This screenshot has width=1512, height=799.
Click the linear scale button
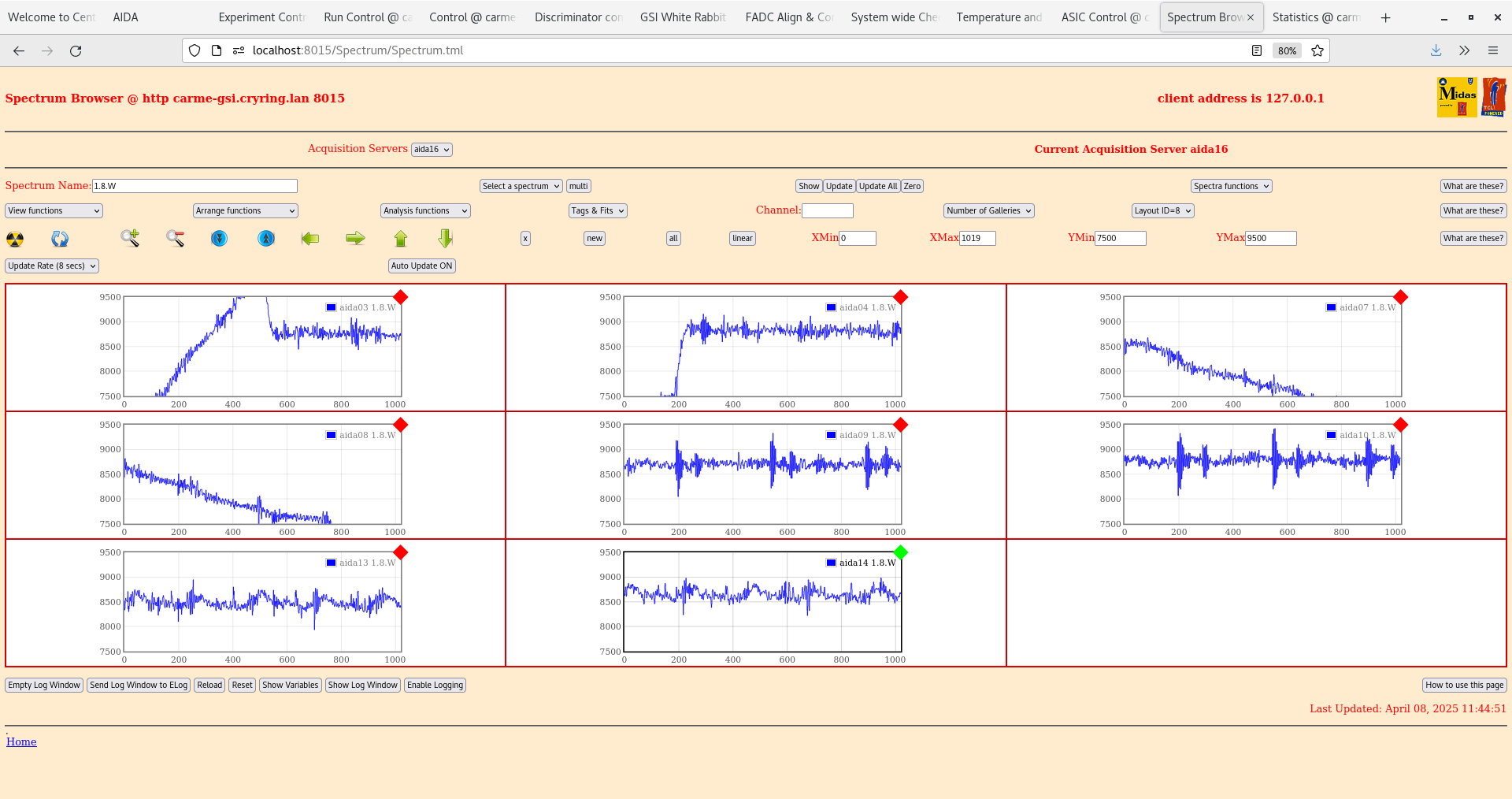(743, 238)
